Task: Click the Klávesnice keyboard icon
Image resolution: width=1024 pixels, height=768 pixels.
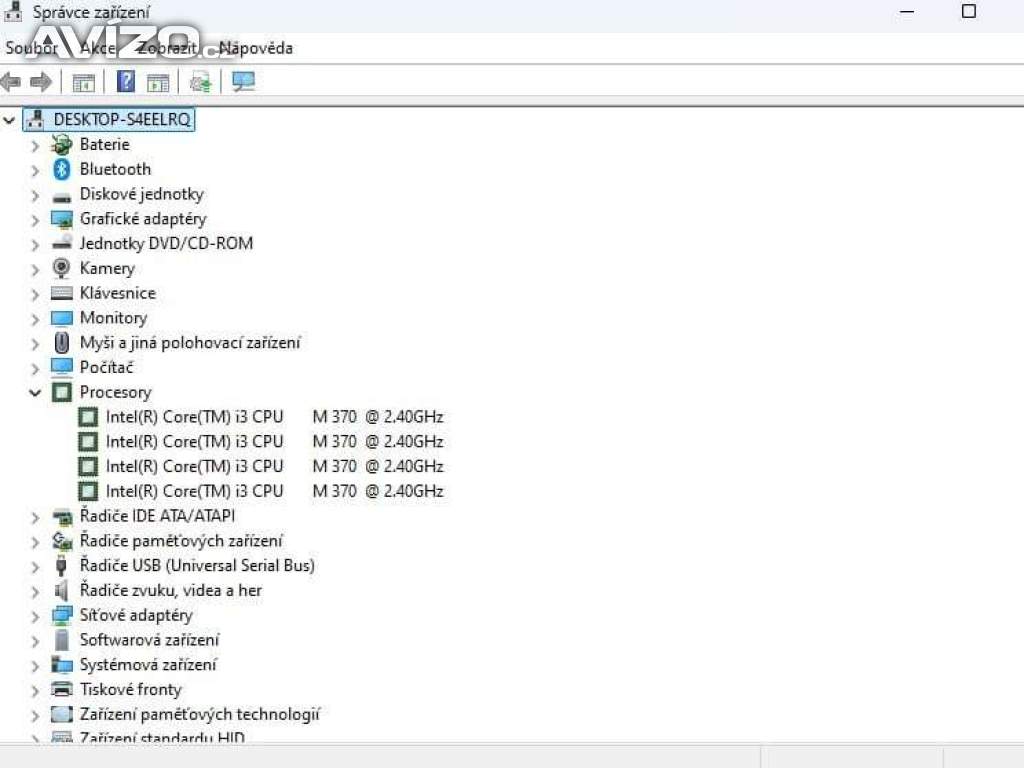Action: pos(61,293)
